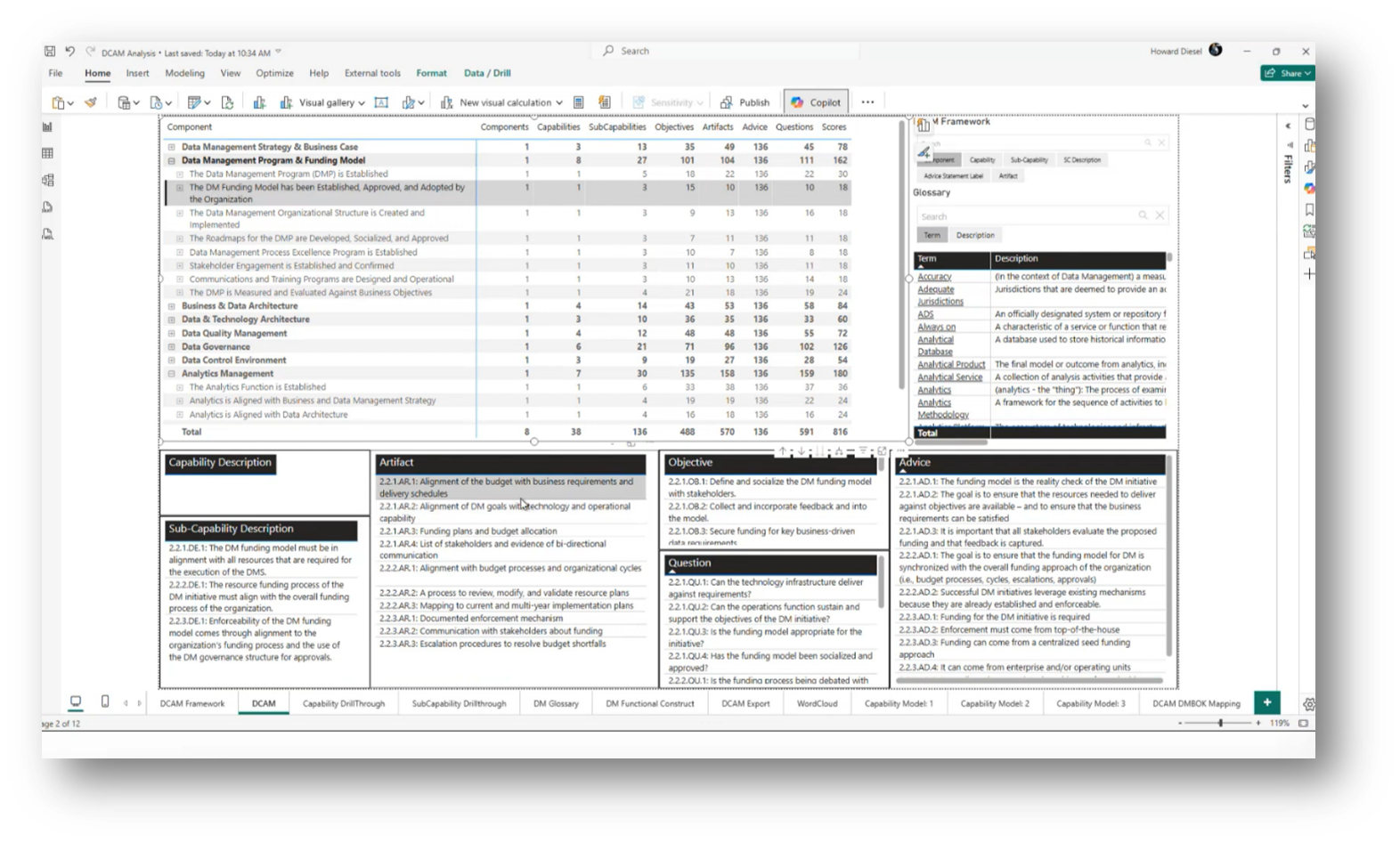This screenshot has width=1400, height=843.
Task: Switch to Capability Model: 2 page tab
Action: [x=995, y=703]
